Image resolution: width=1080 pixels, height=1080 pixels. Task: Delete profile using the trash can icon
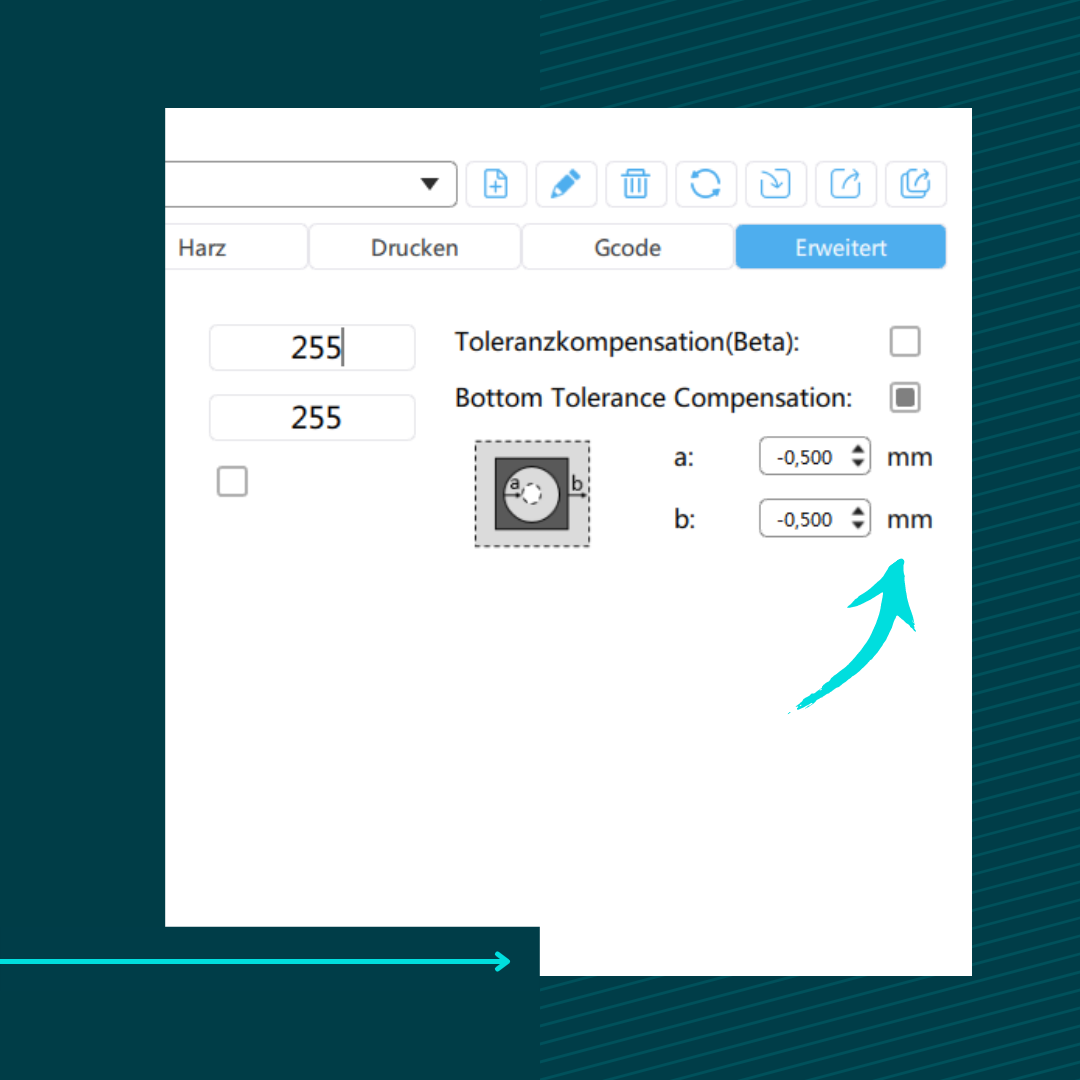coord(636,184)
